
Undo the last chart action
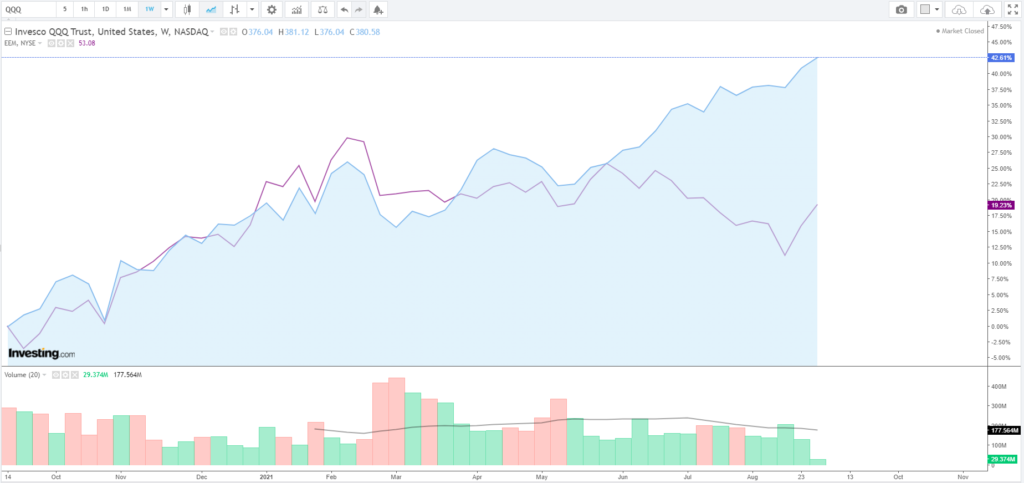click(344, 10)
